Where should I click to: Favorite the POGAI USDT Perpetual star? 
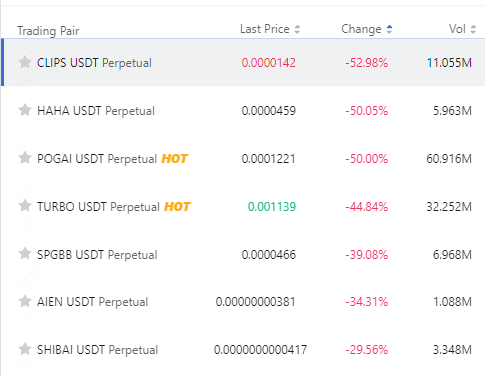(x=25, y=158)
